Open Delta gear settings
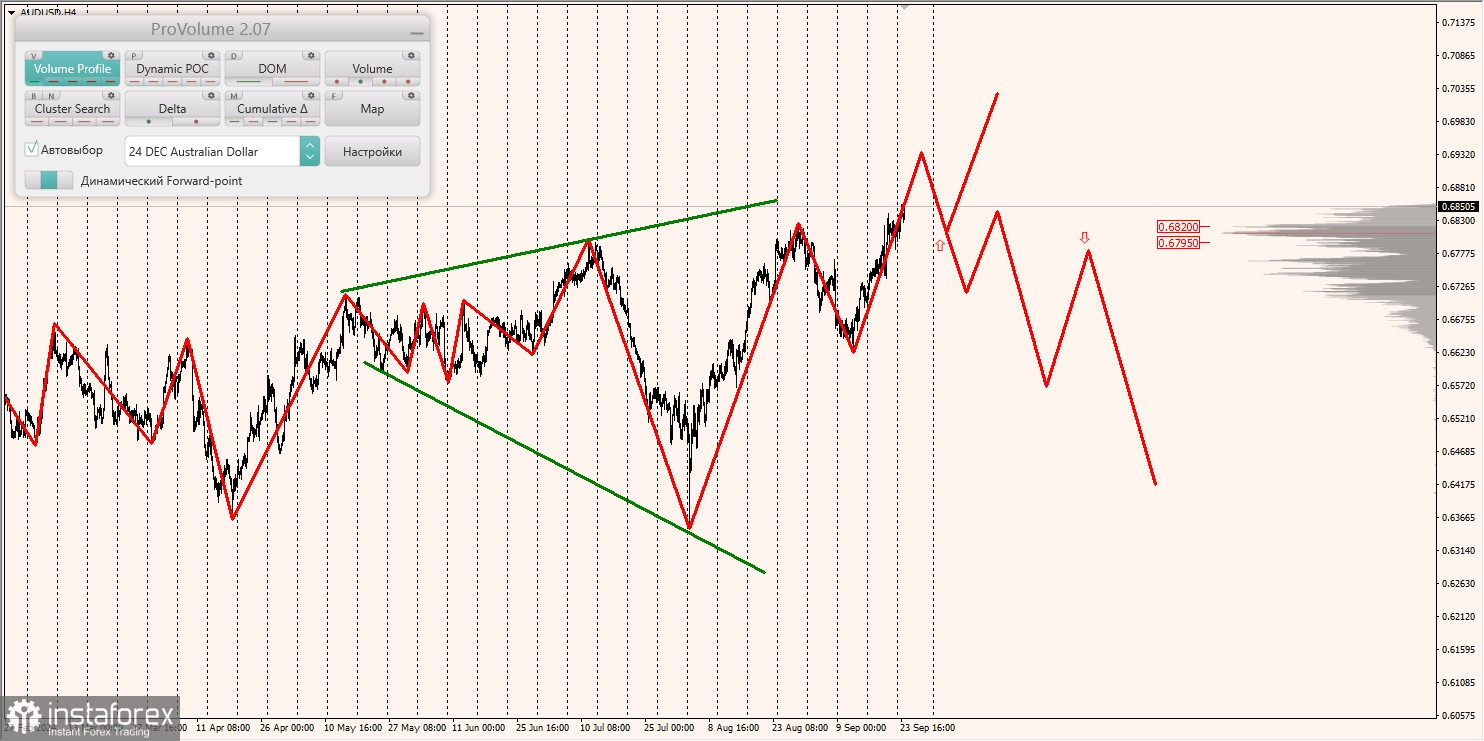This screenshot has height=741, width=1484. coord(211,96)
